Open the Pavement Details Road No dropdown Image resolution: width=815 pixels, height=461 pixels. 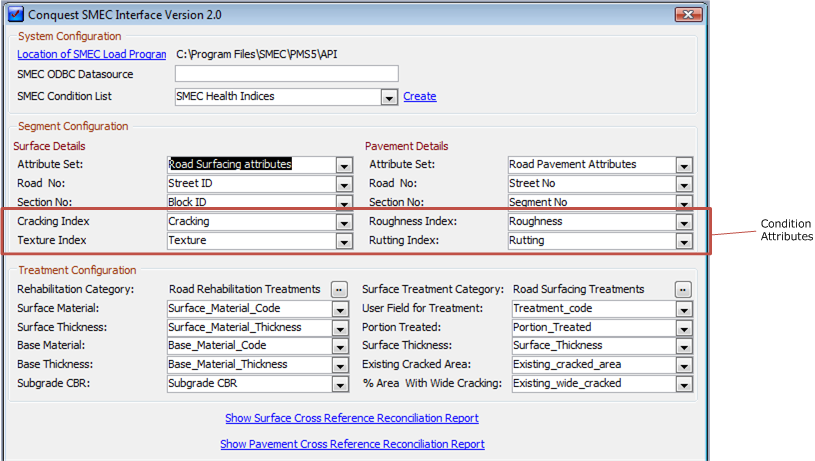pos(684,184)
